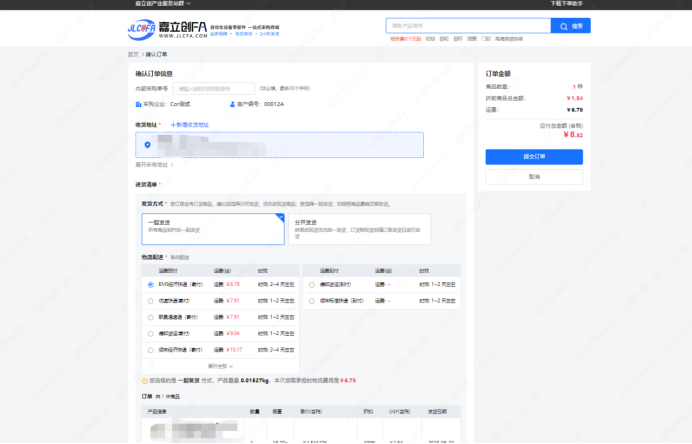Click the customer number person icon
The image size is (692, 444).
point(233,104)
